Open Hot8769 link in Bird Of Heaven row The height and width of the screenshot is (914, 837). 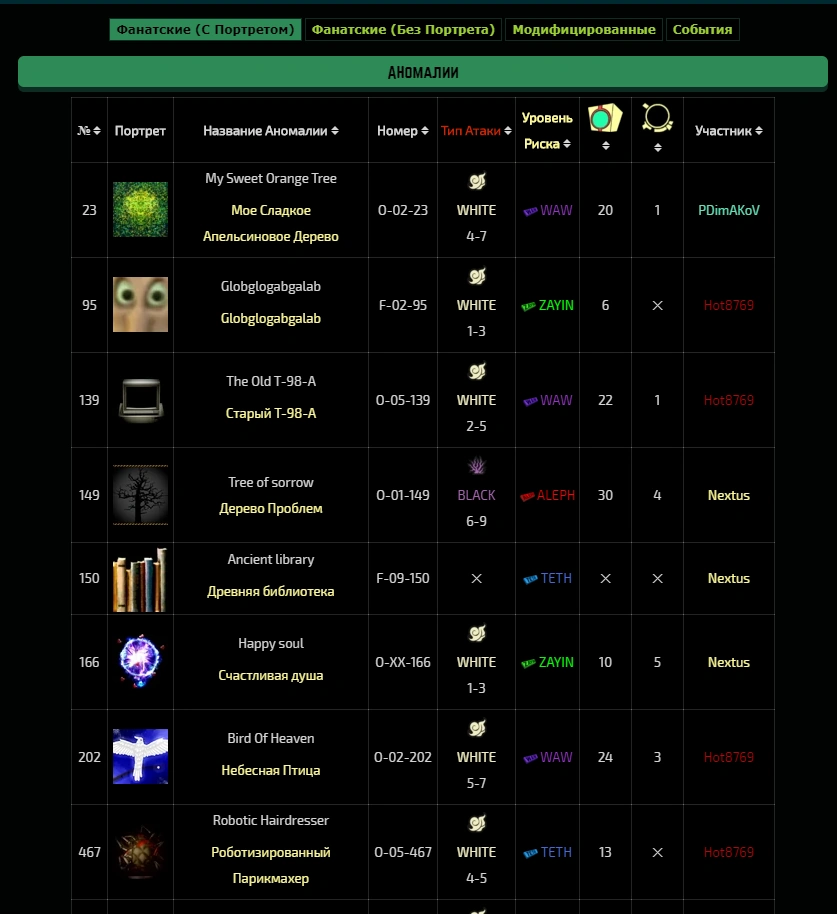point(729,757)
